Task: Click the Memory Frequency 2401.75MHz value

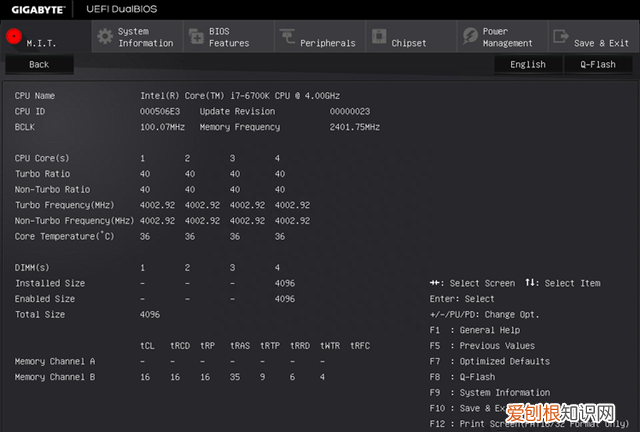Action: pyautogui.click(x=355, y=127)
